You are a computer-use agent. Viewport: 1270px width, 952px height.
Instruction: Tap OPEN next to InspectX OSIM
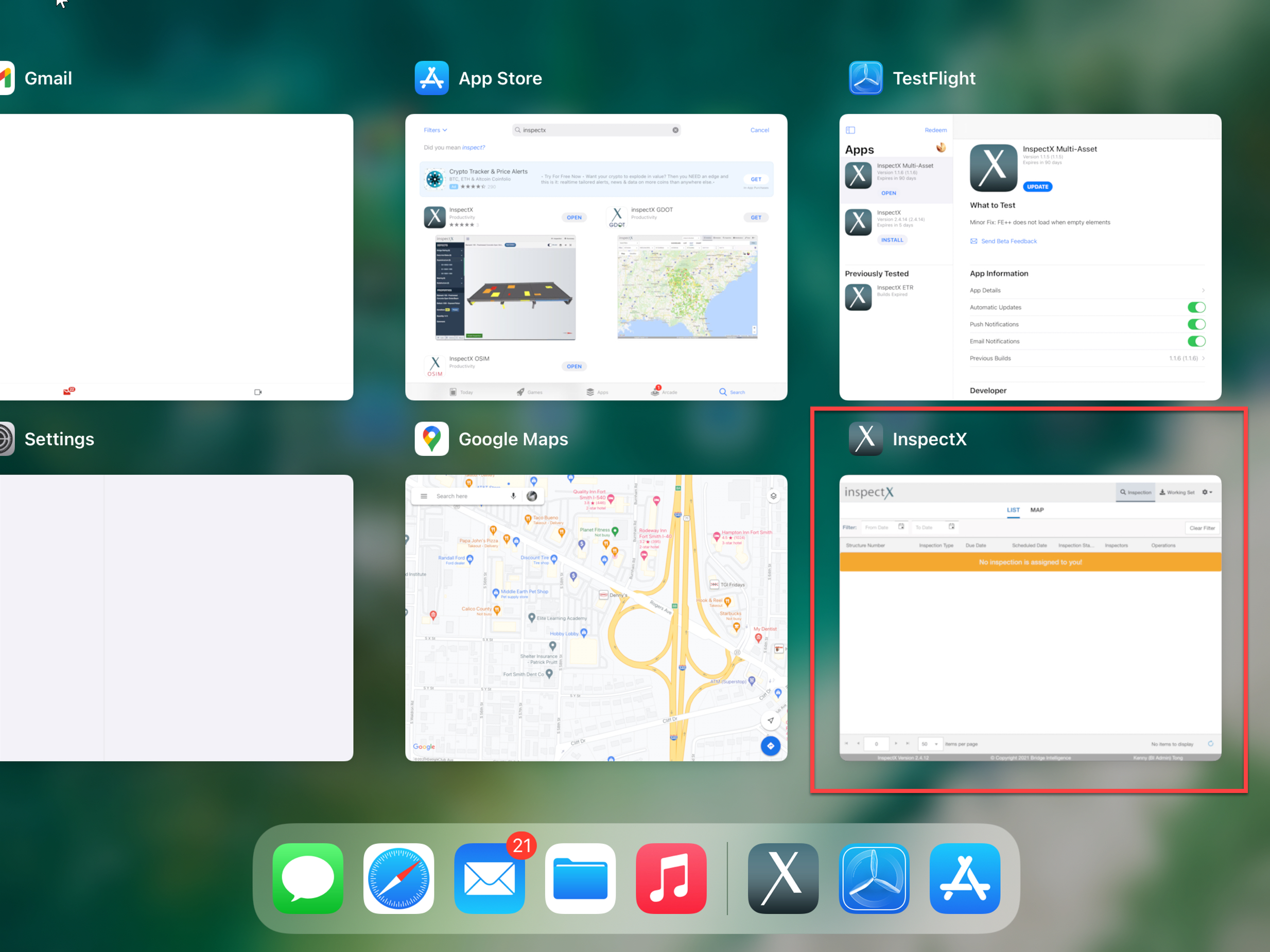574,366
